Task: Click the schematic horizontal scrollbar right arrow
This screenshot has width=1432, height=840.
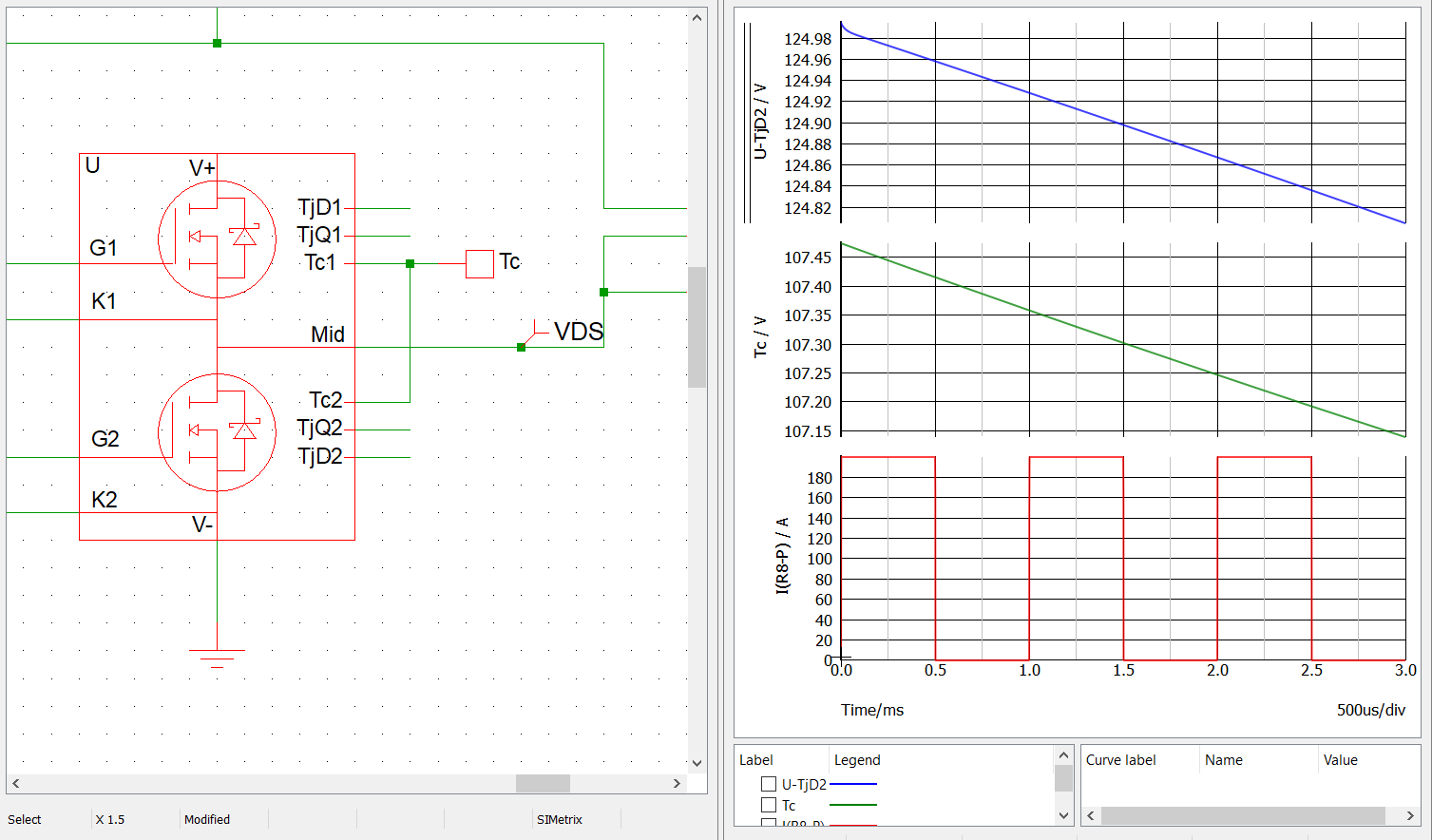Action: [677, 784]
